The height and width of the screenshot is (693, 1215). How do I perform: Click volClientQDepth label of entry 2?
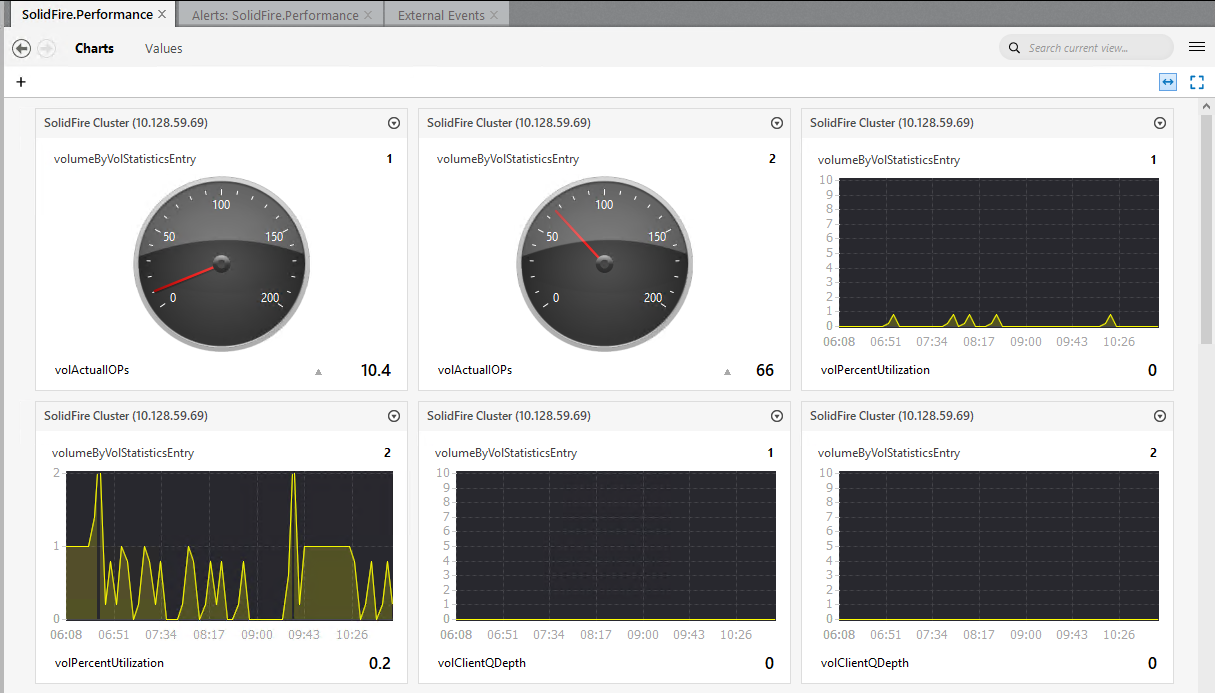[x=865, y=663]
